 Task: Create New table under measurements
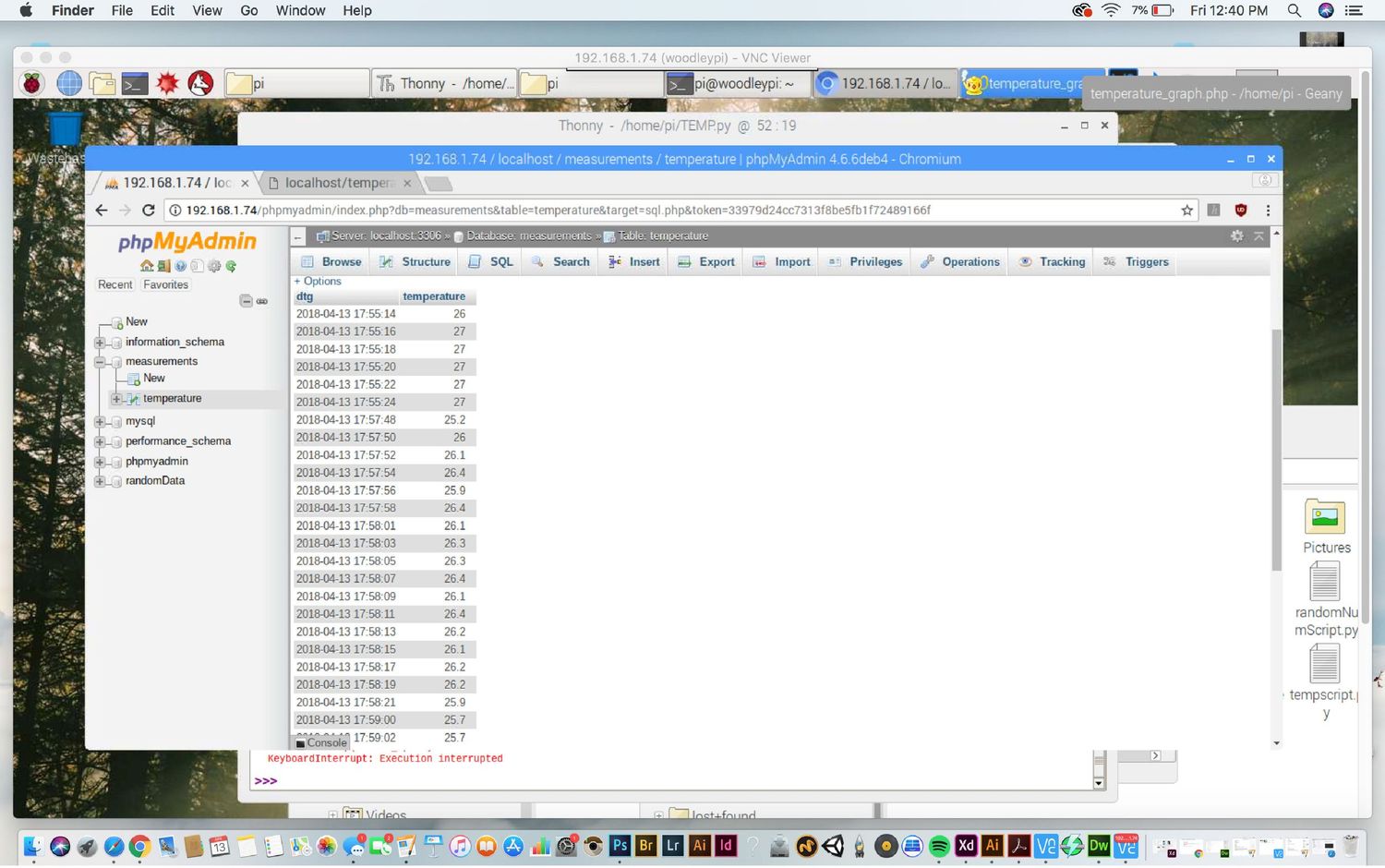click(x=154, y=379)
